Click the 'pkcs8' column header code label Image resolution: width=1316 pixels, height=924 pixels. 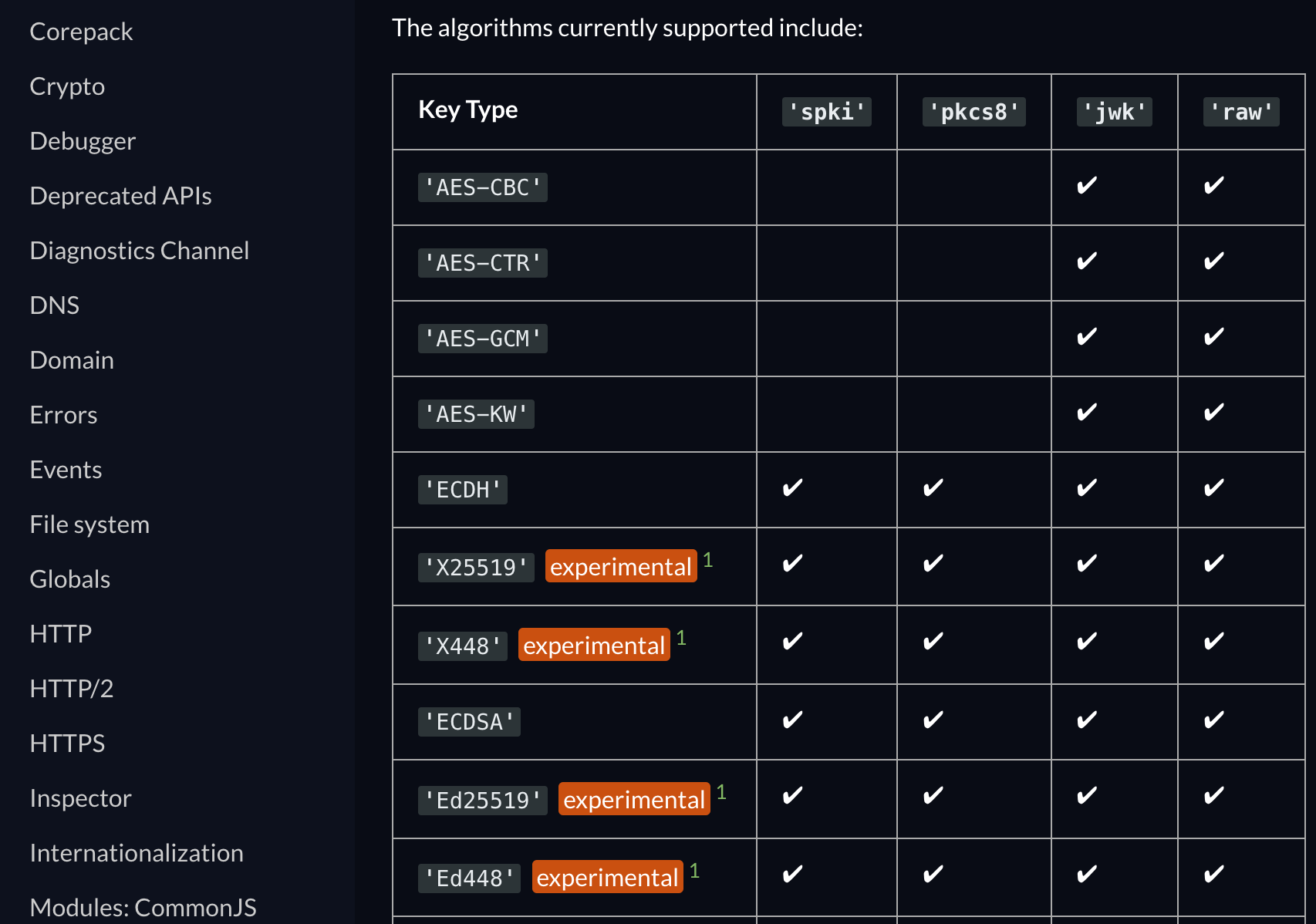pyautogui.click(x=974, y=112)
